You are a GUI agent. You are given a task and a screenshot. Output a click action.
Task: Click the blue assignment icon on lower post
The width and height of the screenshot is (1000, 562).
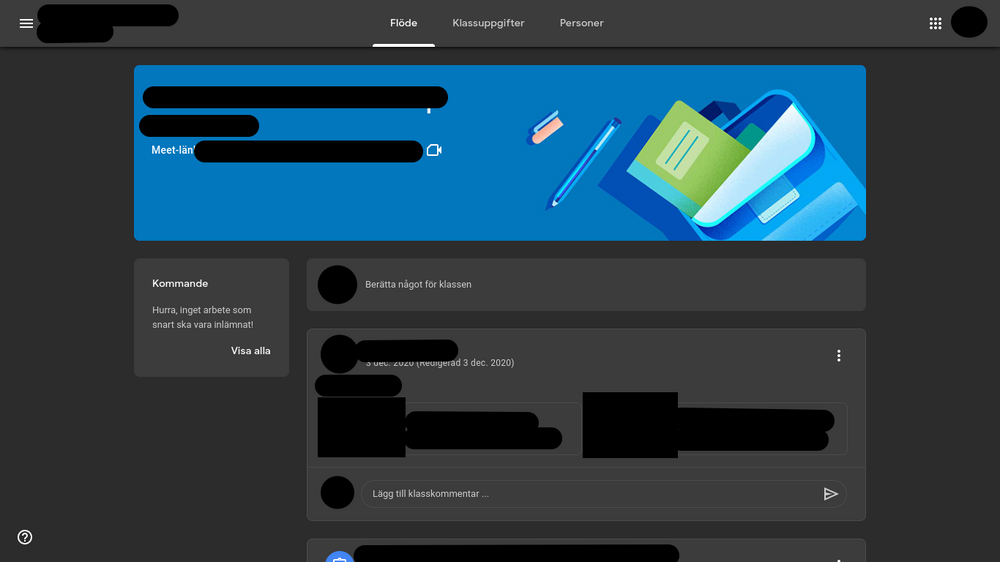point(339,556)
